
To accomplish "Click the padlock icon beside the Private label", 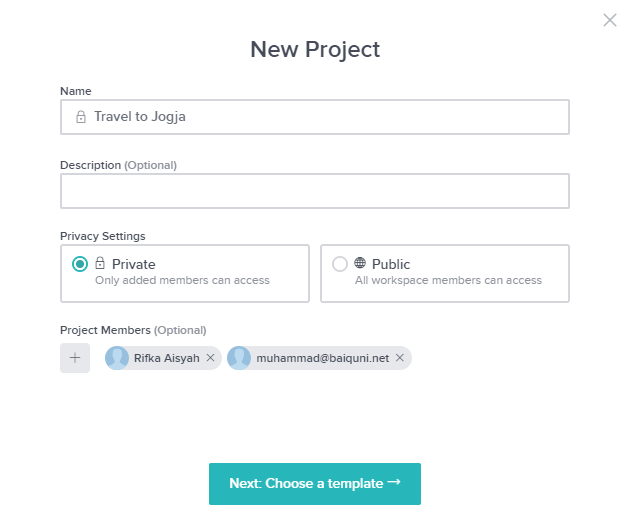I will click(x=100, y=264).
